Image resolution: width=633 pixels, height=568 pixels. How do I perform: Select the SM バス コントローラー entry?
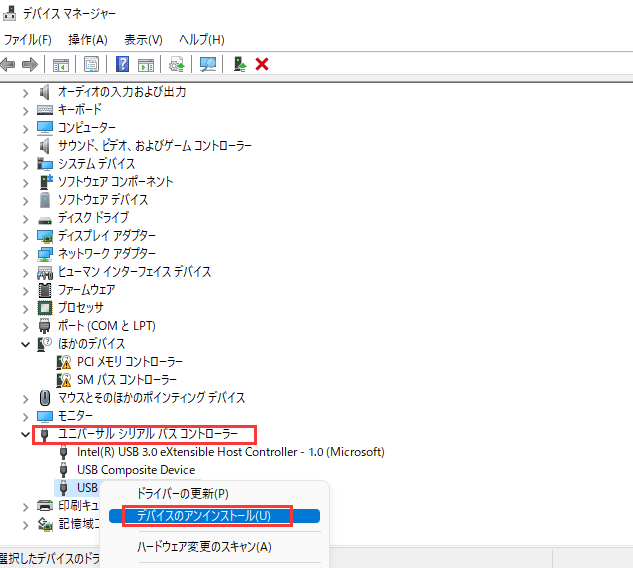point(127,380)
